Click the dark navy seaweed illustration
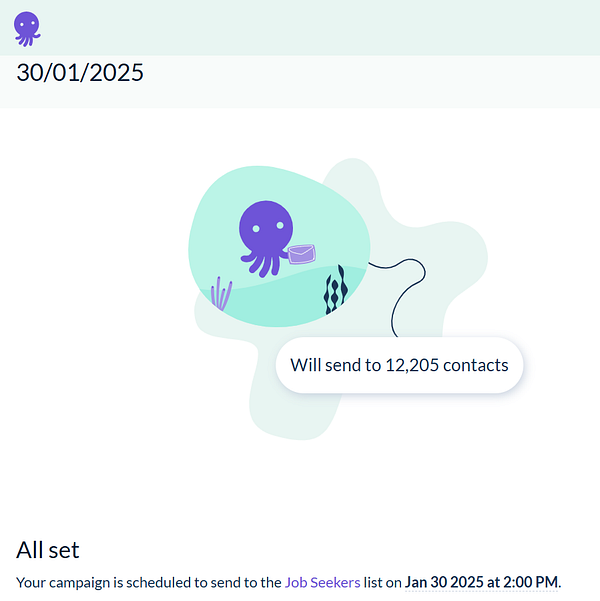Image resolution: width=600 pixels, height=601 pixels. tap(336, 289)
